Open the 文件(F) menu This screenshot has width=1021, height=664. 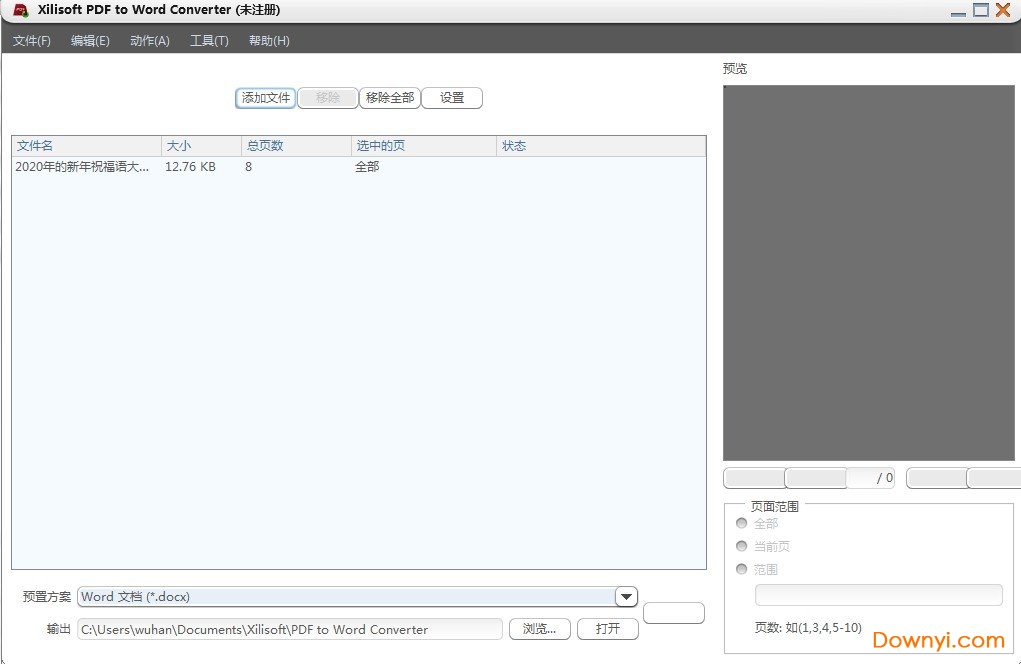pos(32,41)
